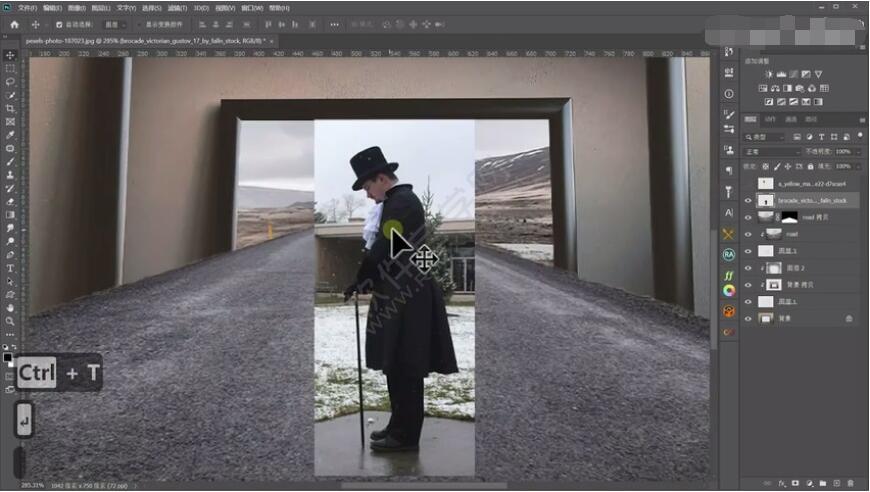Open the Image menu
The image size is (870, 492).
click(x=77, y=8)
